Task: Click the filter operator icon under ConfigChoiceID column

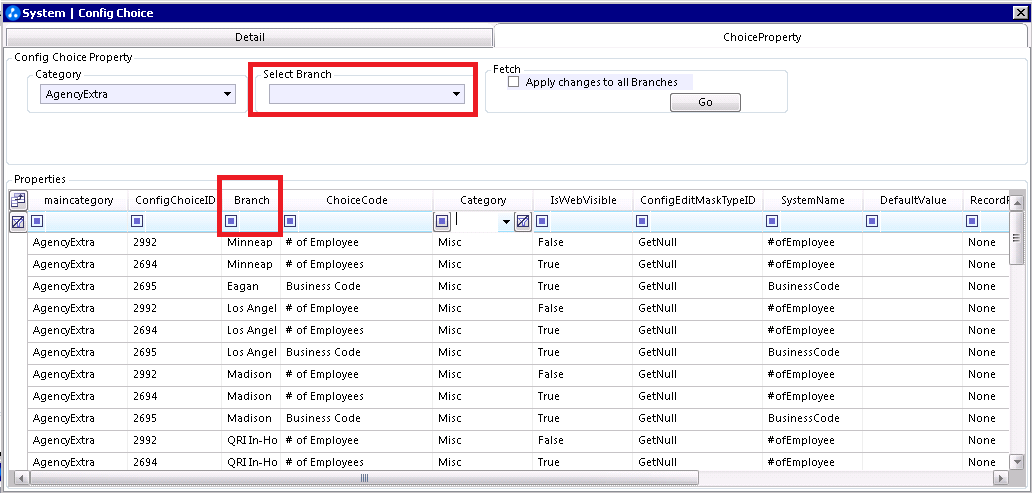Action: point(138,221)
